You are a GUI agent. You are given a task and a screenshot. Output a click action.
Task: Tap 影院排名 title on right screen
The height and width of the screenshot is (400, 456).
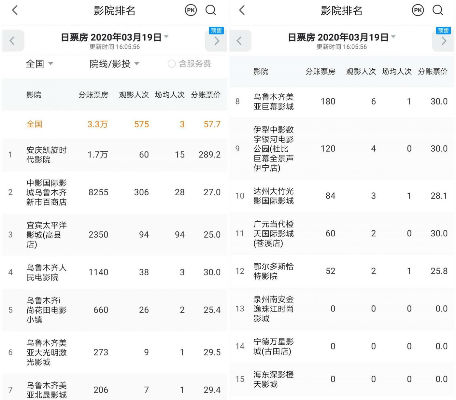pos(342,11)
